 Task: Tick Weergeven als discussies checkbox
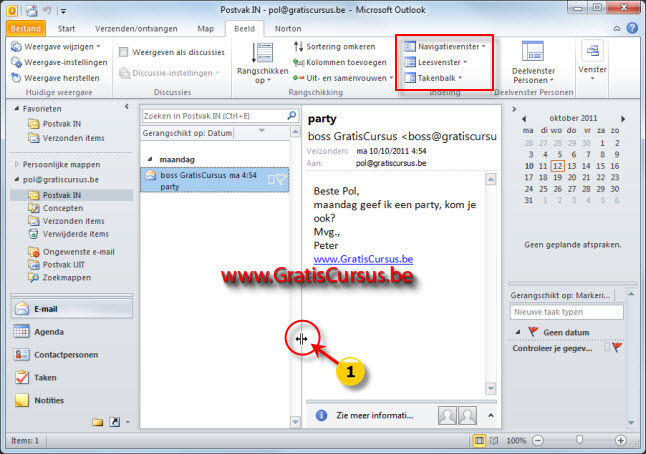123,52
